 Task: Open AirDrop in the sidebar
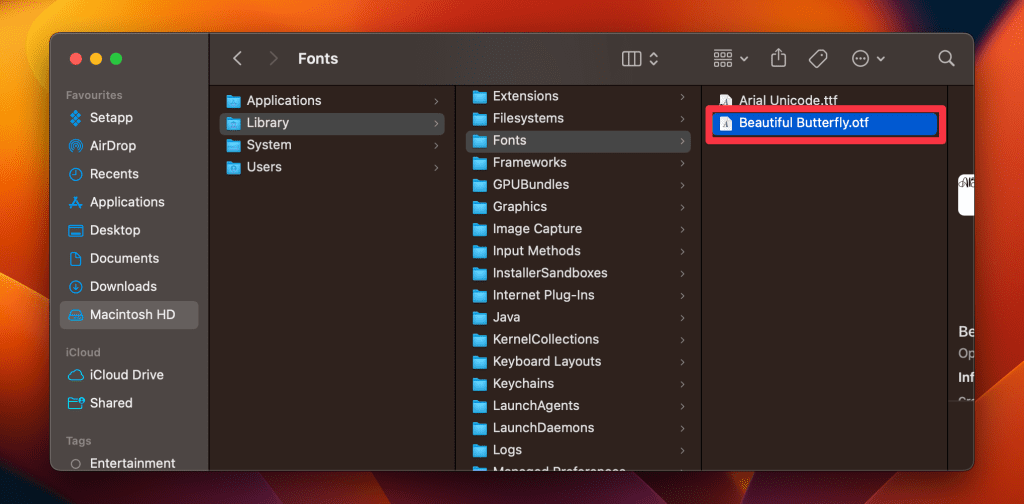pos(112,146)
